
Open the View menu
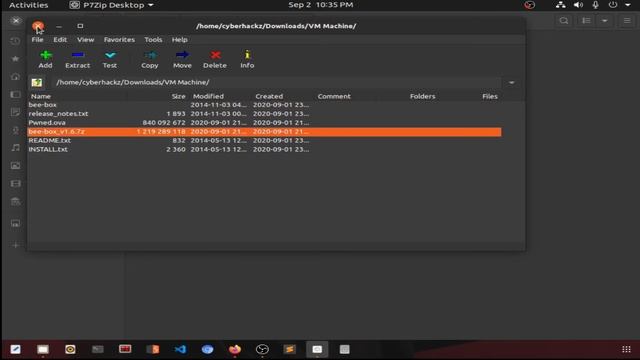[x=85, y=40]
